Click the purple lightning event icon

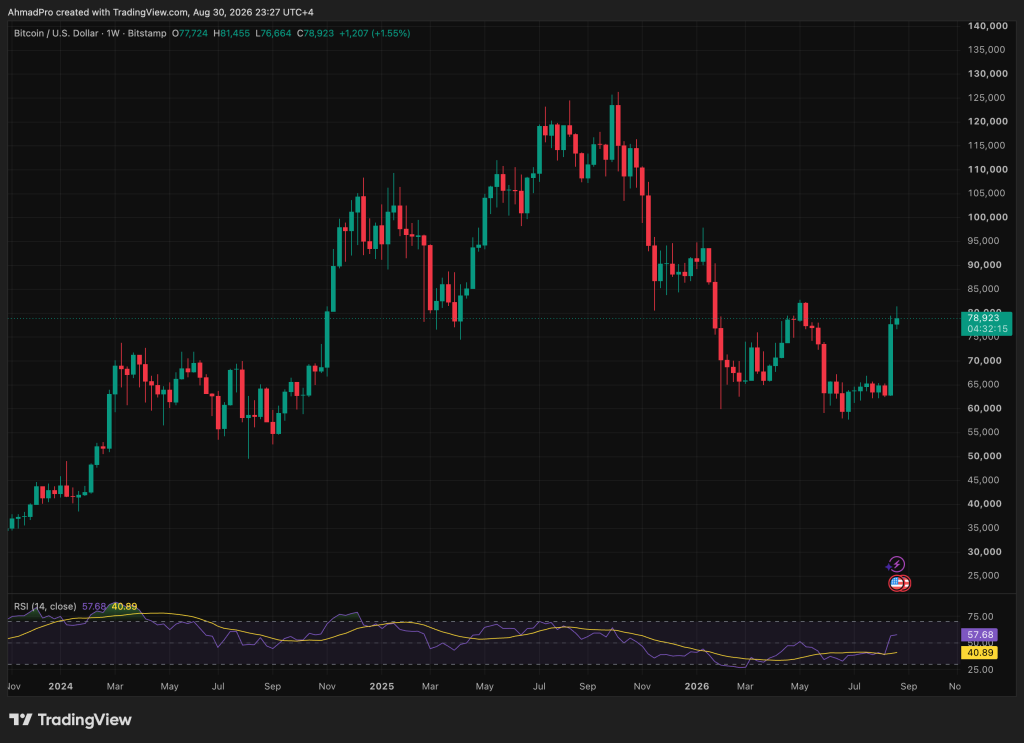pyautogui.click(x=897, y=564)
